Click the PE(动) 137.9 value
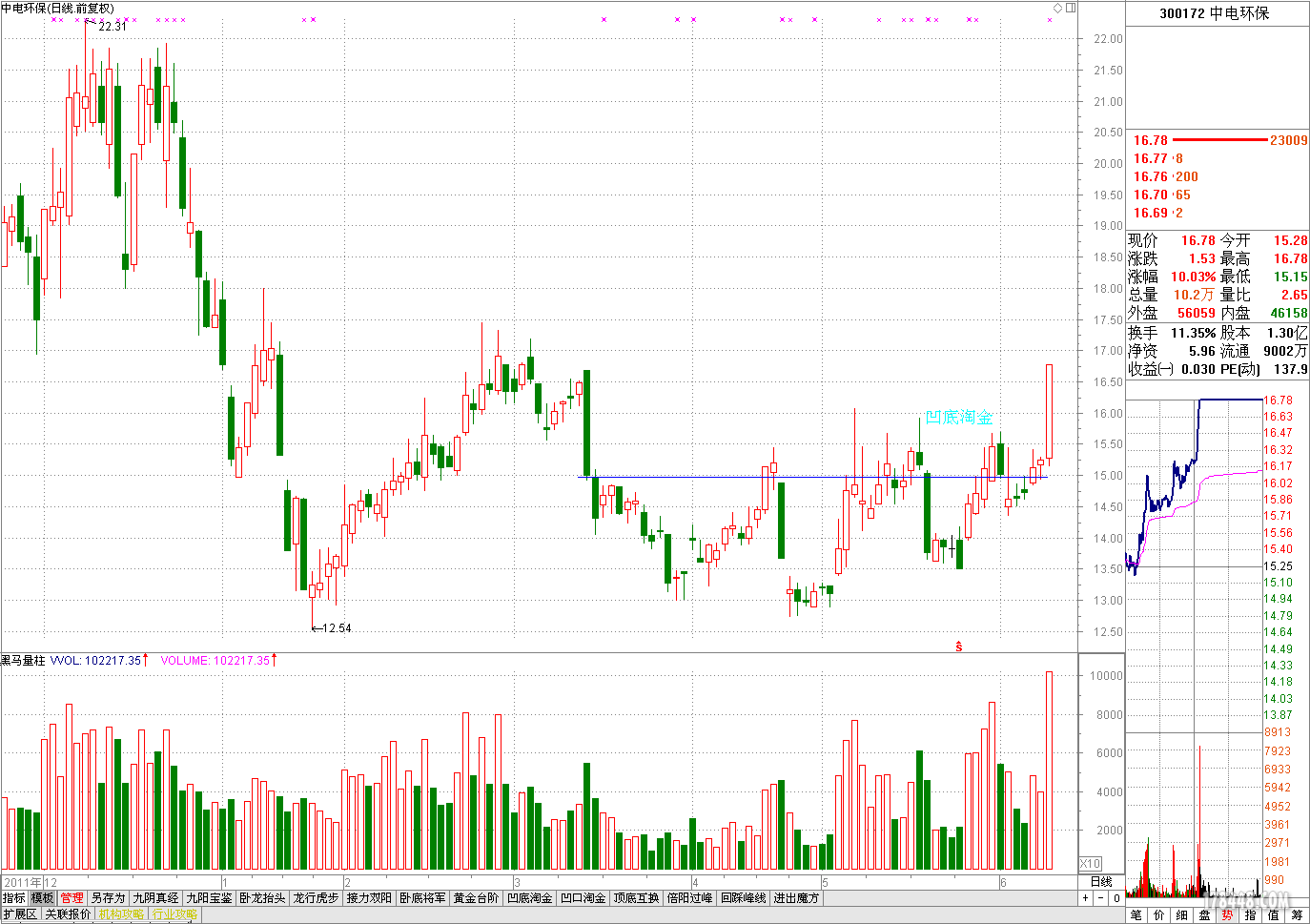This screenshot has width=1310, height=924. tap(1290, 369)
